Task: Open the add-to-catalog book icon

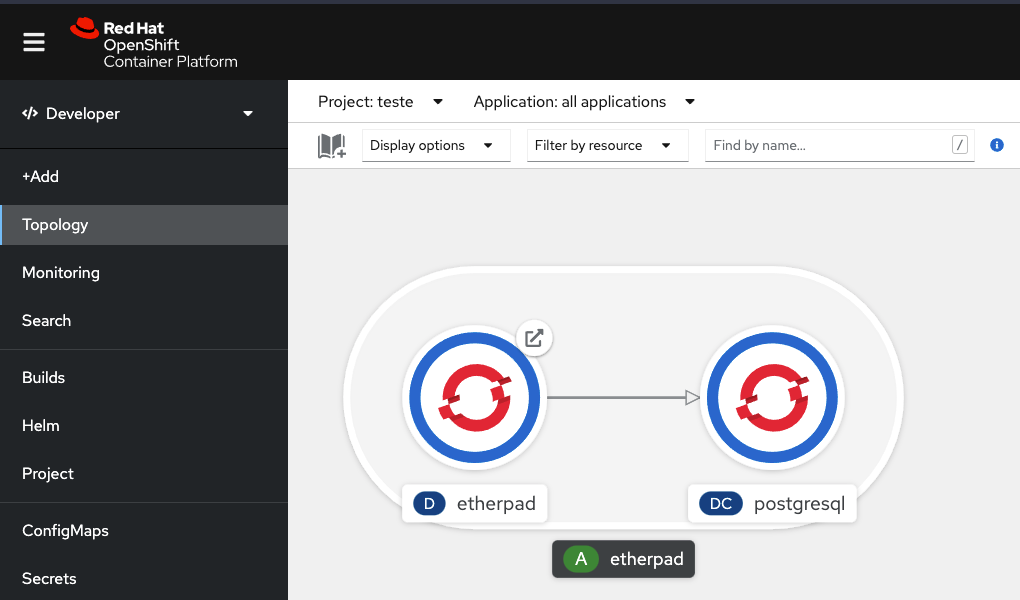Action: tap(331, 146)
